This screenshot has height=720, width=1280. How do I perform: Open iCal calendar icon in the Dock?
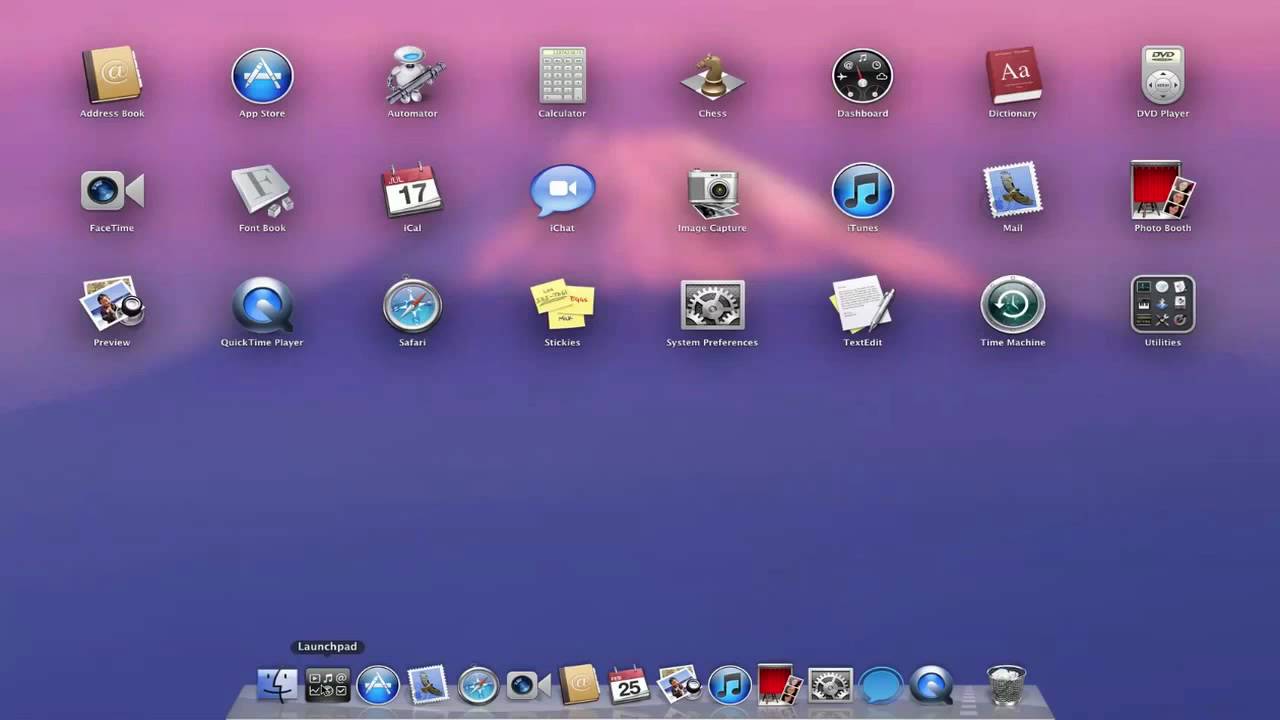(x=629, y=685)
